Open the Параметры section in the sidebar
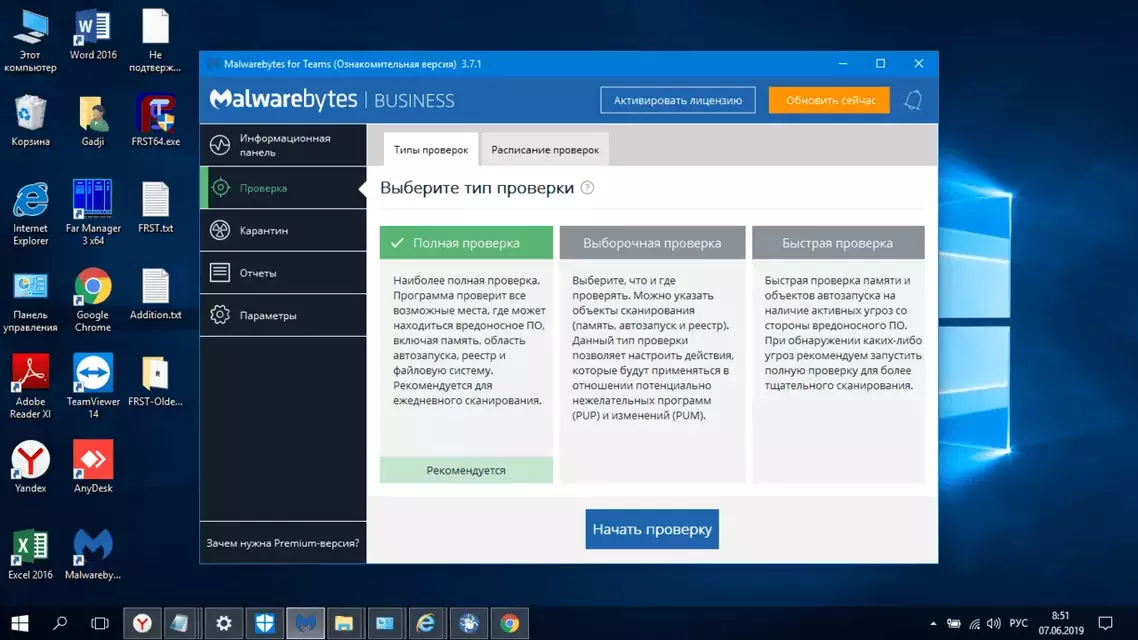 click(283, 315)
